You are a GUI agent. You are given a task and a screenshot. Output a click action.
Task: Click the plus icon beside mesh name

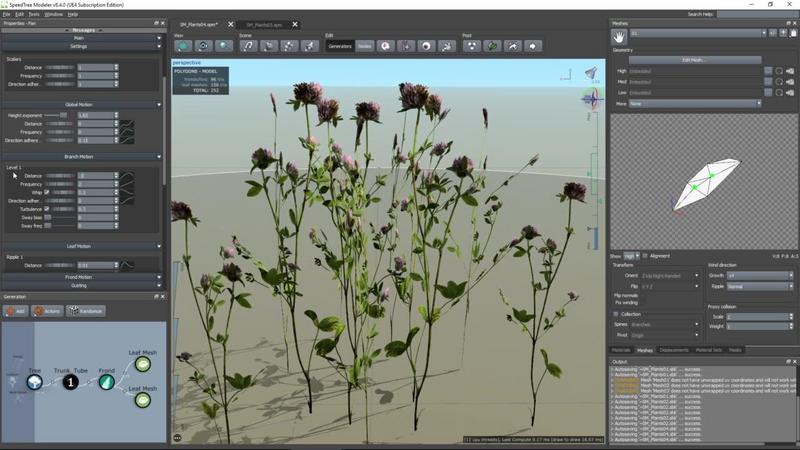[783, 33]
